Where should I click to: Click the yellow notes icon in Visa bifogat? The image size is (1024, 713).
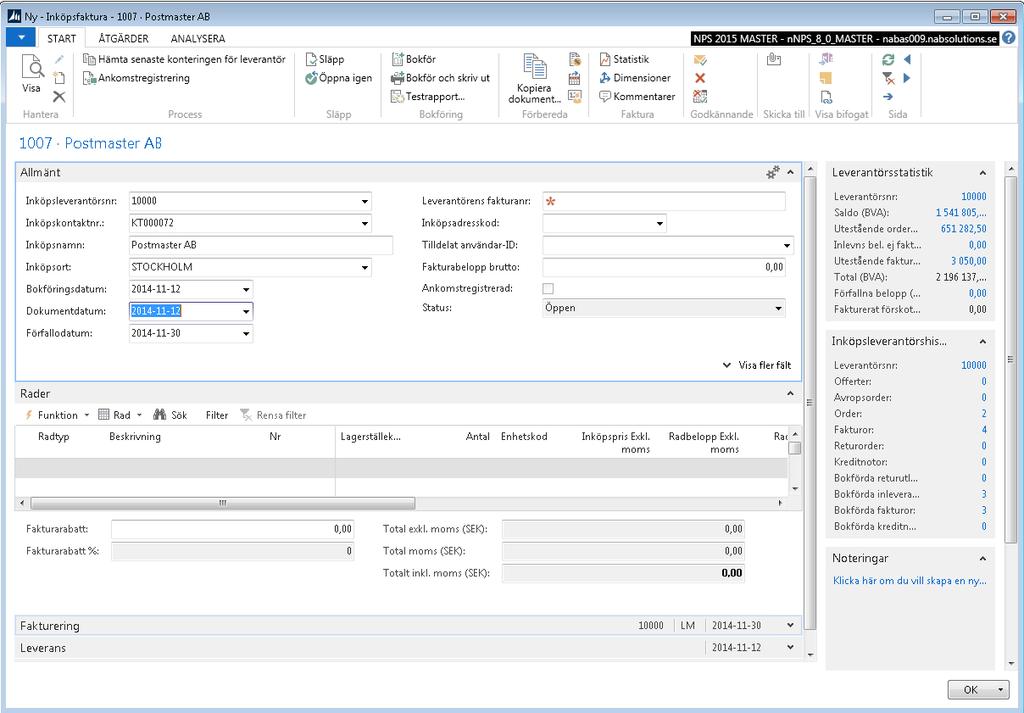pyautogui.click(x=825, y=78)
